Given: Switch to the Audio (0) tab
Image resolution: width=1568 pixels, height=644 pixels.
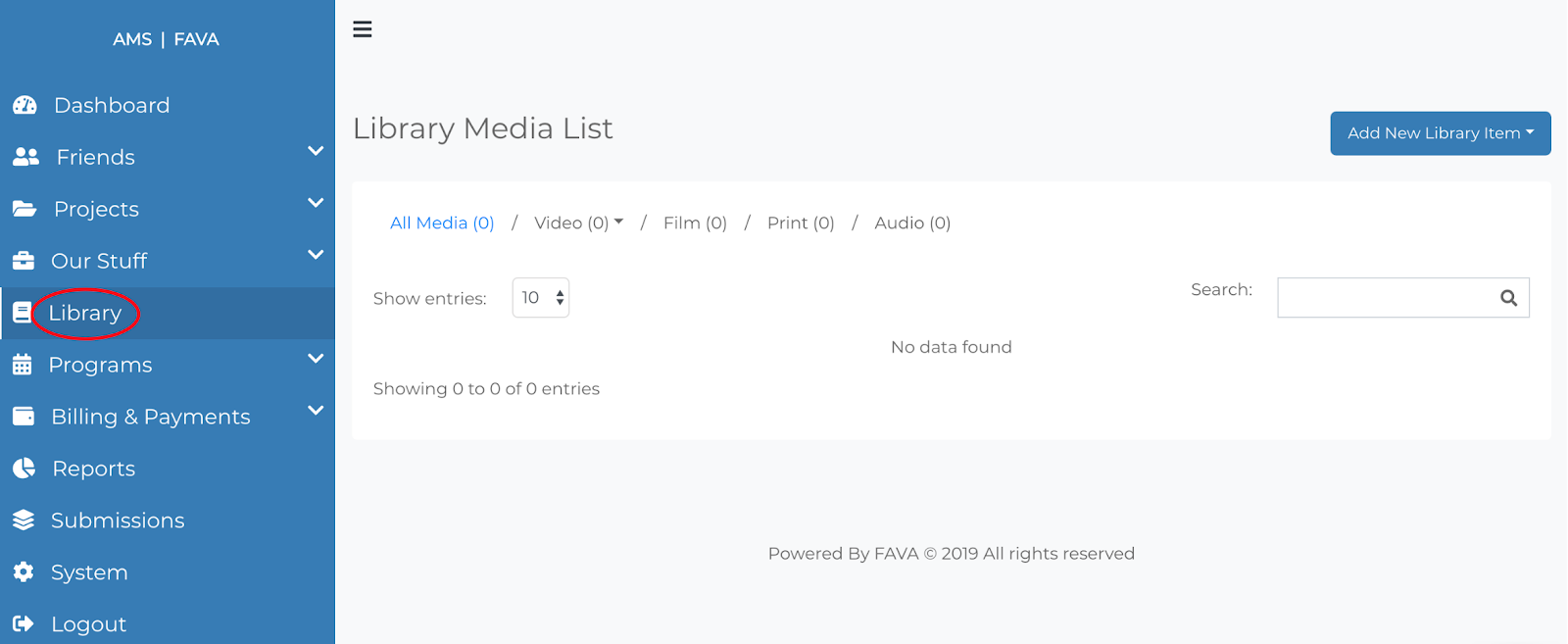Looking at the screenshot, I should (912, 223).
